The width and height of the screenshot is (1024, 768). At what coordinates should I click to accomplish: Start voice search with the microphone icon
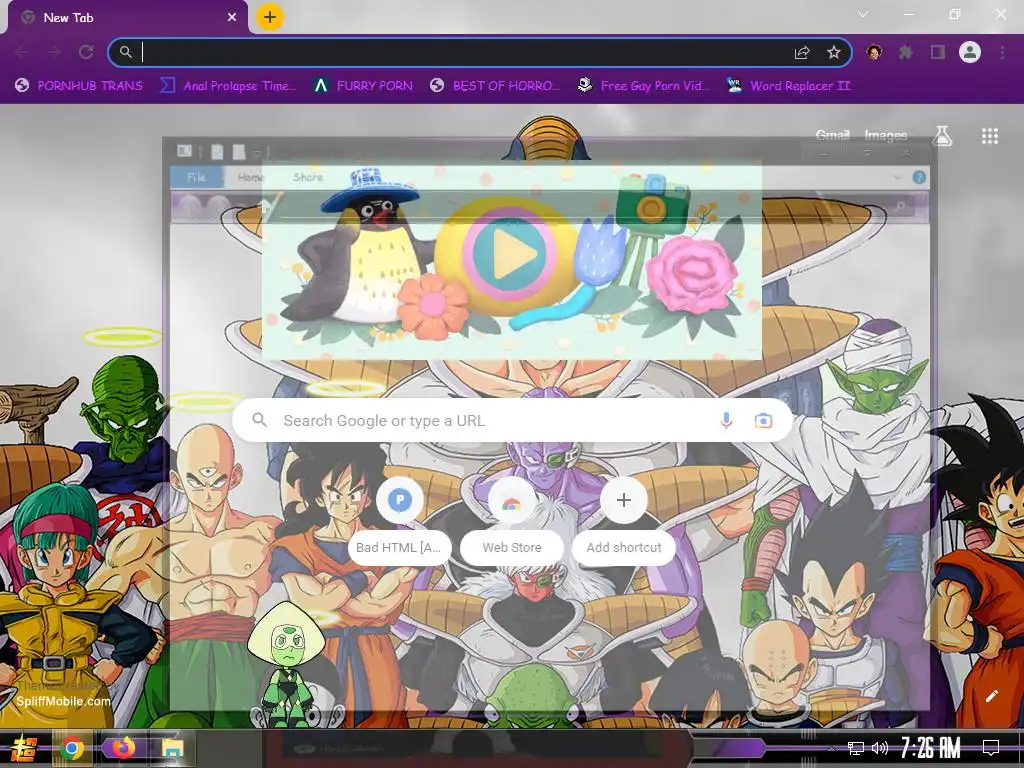point(726,421)
